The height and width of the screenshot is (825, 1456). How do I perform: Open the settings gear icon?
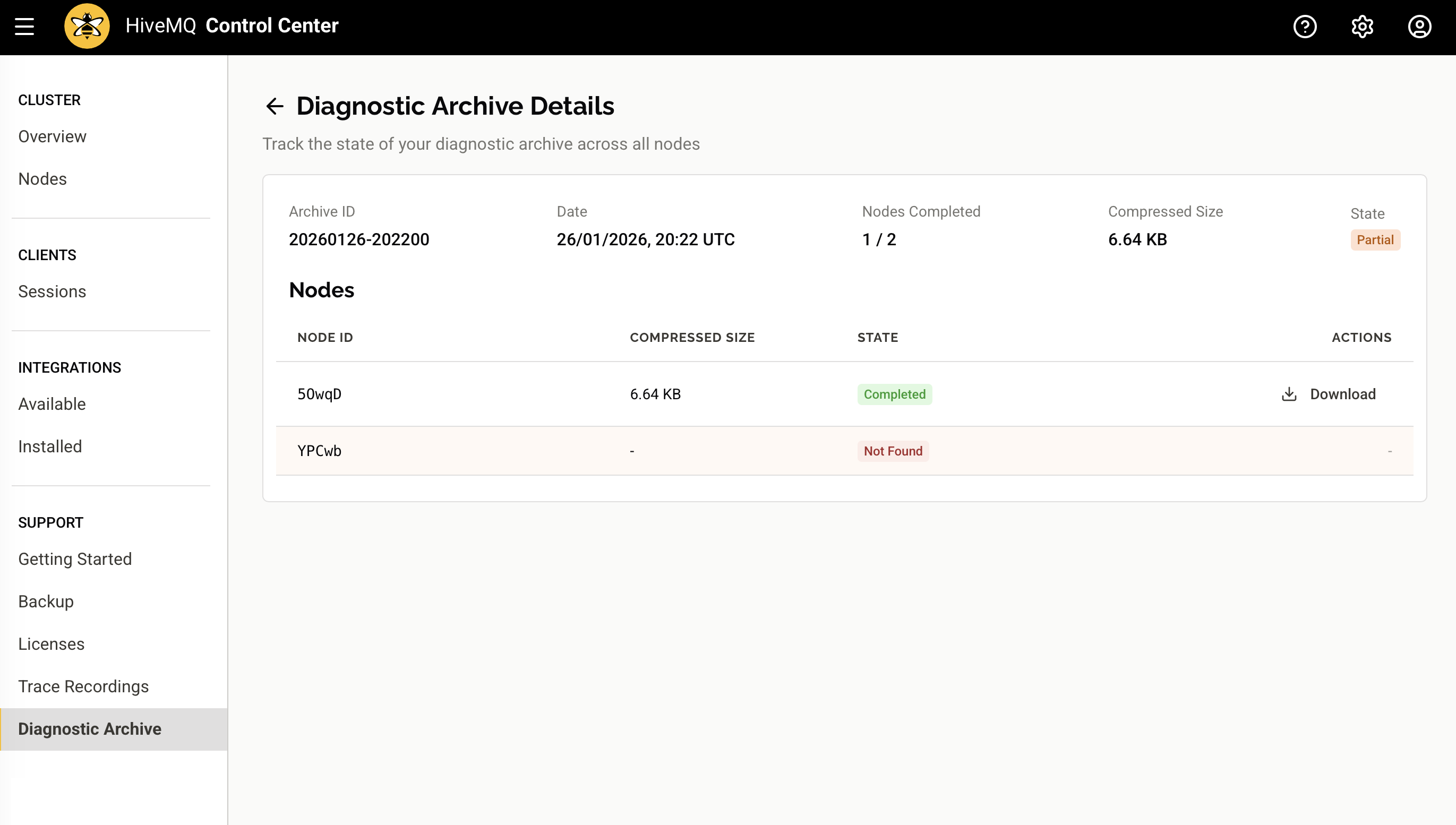(1362, 27)
